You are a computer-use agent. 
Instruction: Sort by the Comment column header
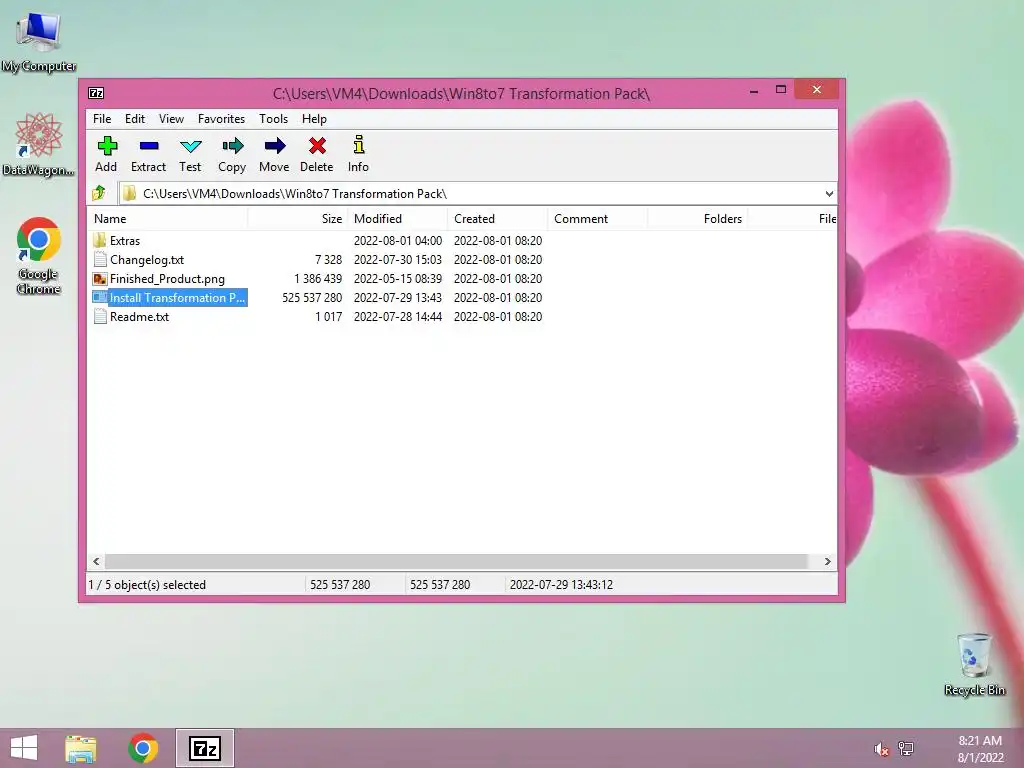(x=598, y=219)
